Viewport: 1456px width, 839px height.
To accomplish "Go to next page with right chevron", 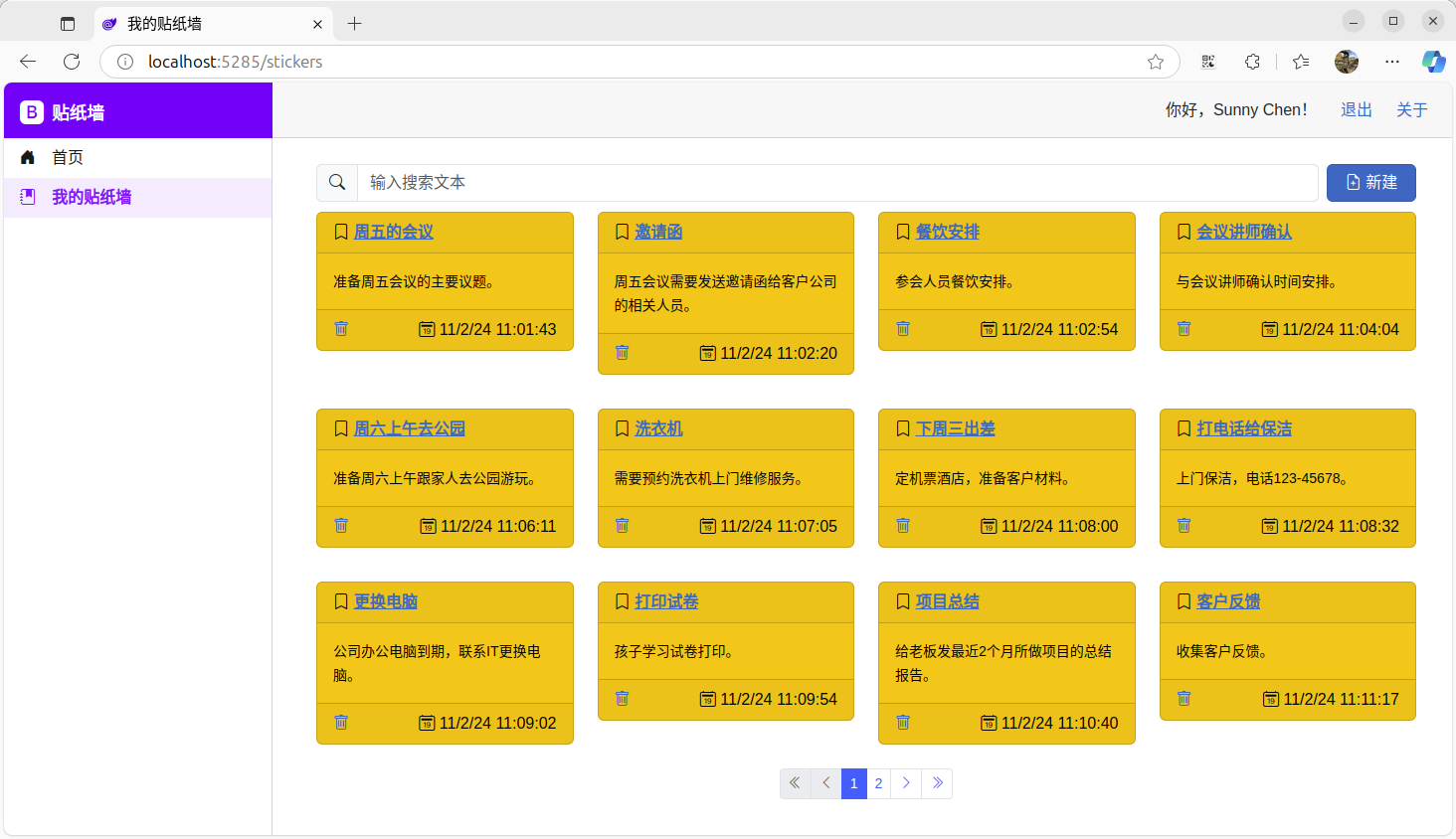I will click(906, 783).
